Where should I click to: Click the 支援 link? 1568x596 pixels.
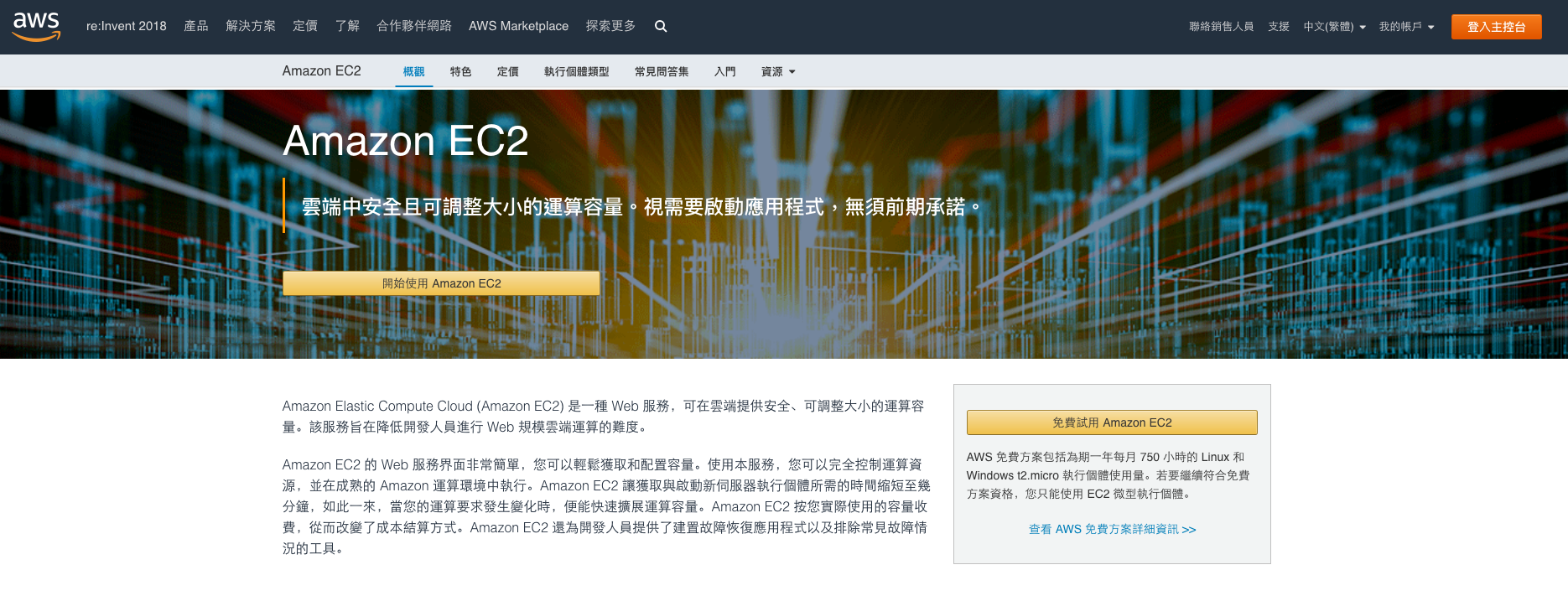pos(1279,27)
